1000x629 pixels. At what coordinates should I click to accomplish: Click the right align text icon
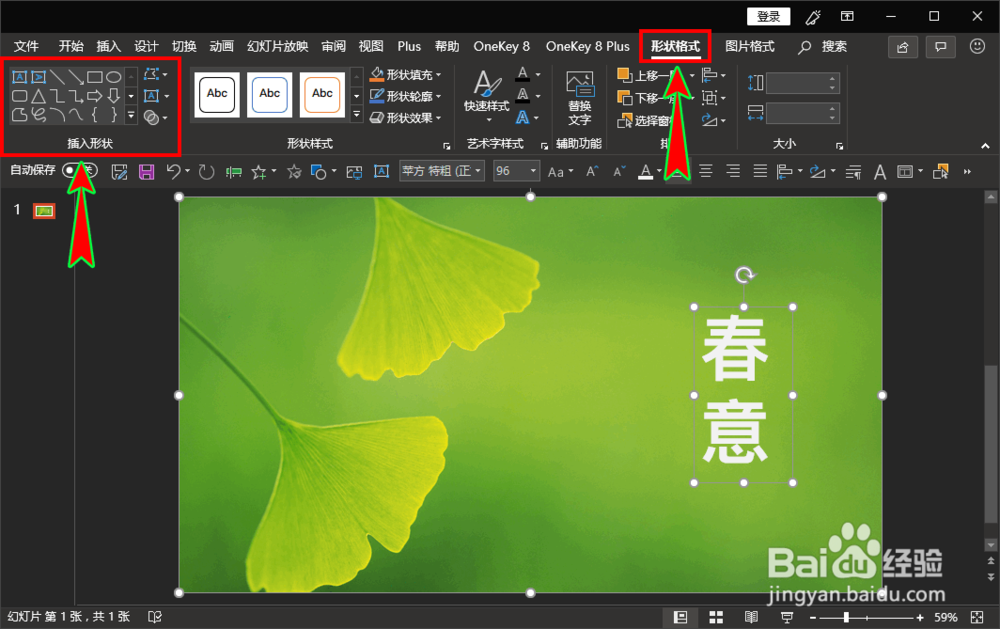click(733, 171)
